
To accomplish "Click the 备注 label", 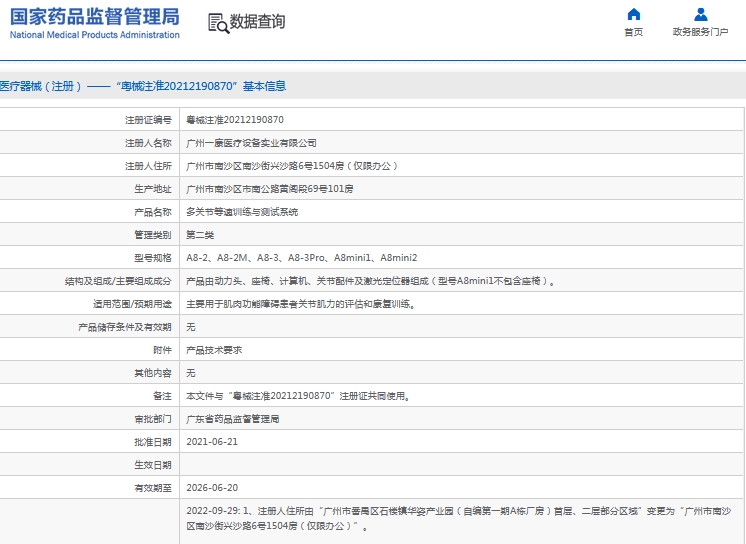I will [162, 396].
